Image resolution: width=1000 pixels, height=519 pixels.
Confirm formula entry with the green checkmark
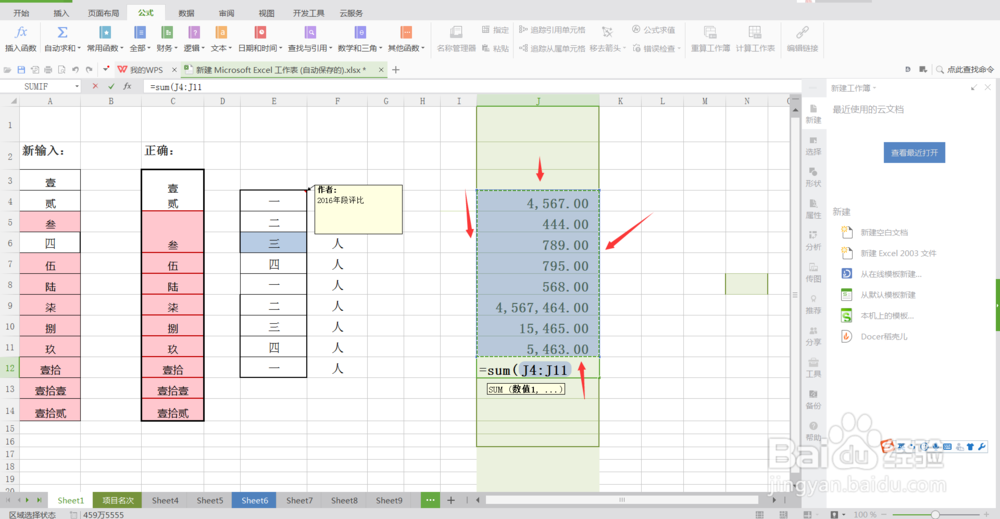112,86
